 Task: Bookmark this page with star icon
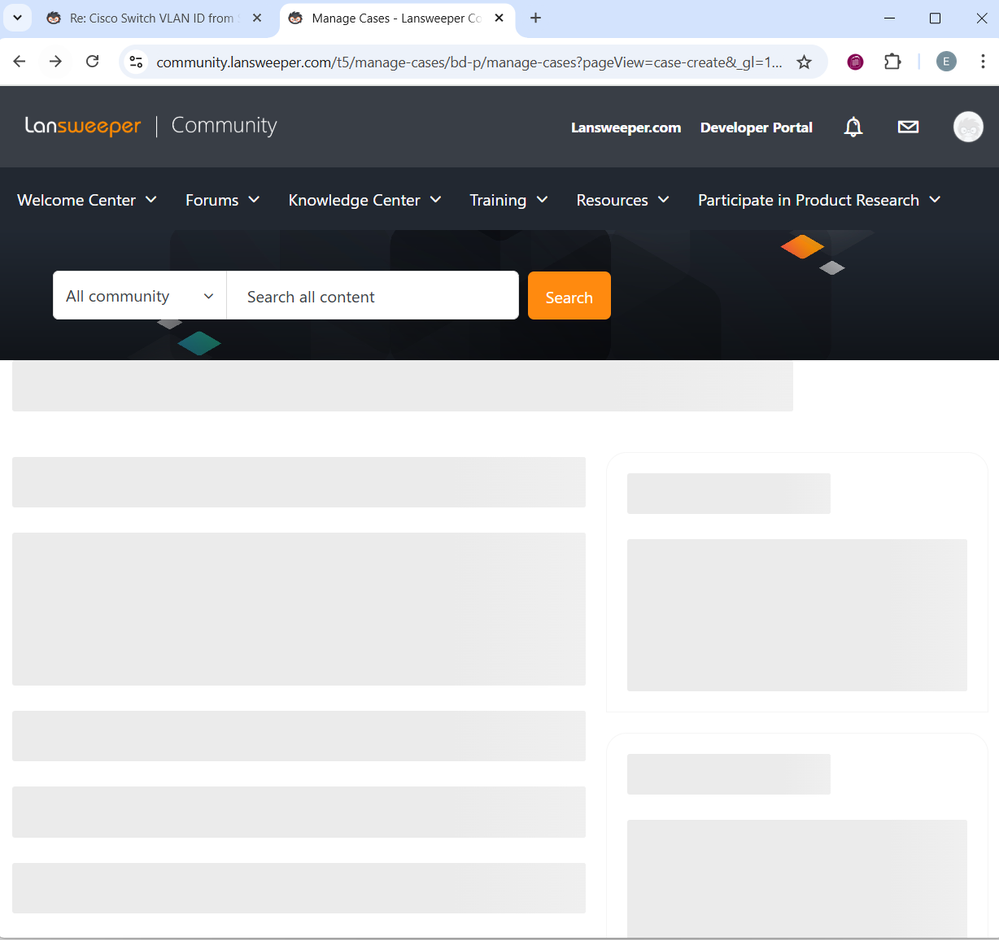(x=804, y=62)
